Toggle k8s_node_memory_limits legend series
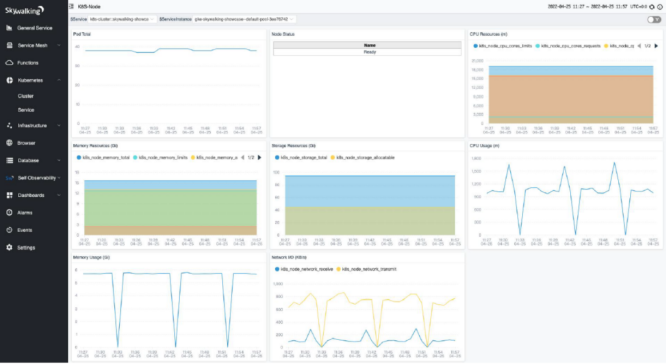Image resolution: width=667 pixels, height=364 pixels. (x=160, y=158)
